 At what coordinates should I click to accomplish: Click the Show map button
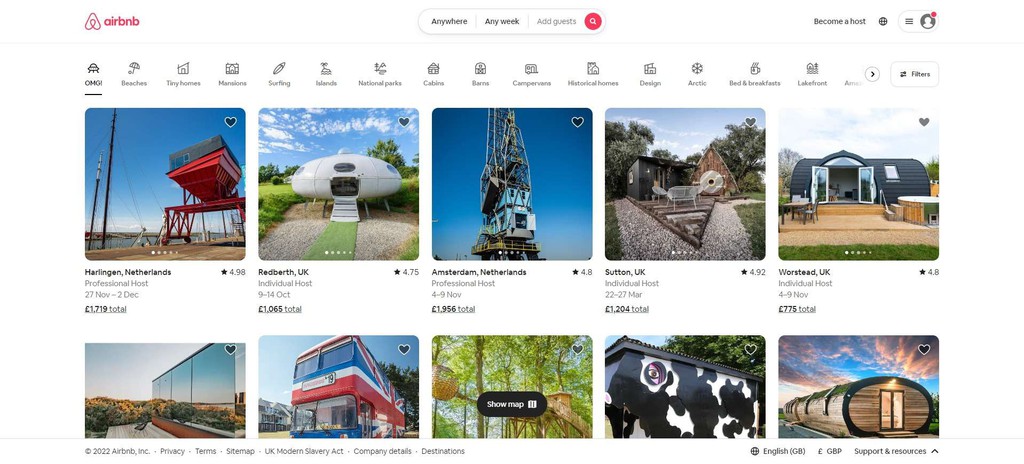[x=511, y=405]
